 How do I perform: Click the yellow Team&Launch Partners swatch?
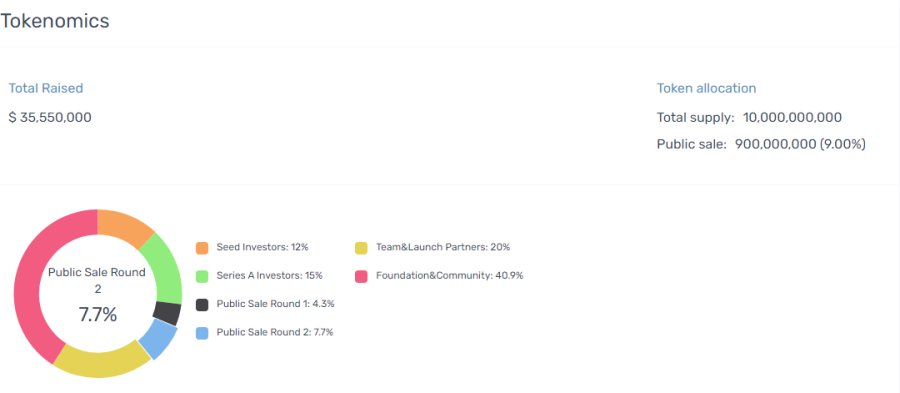361,248
